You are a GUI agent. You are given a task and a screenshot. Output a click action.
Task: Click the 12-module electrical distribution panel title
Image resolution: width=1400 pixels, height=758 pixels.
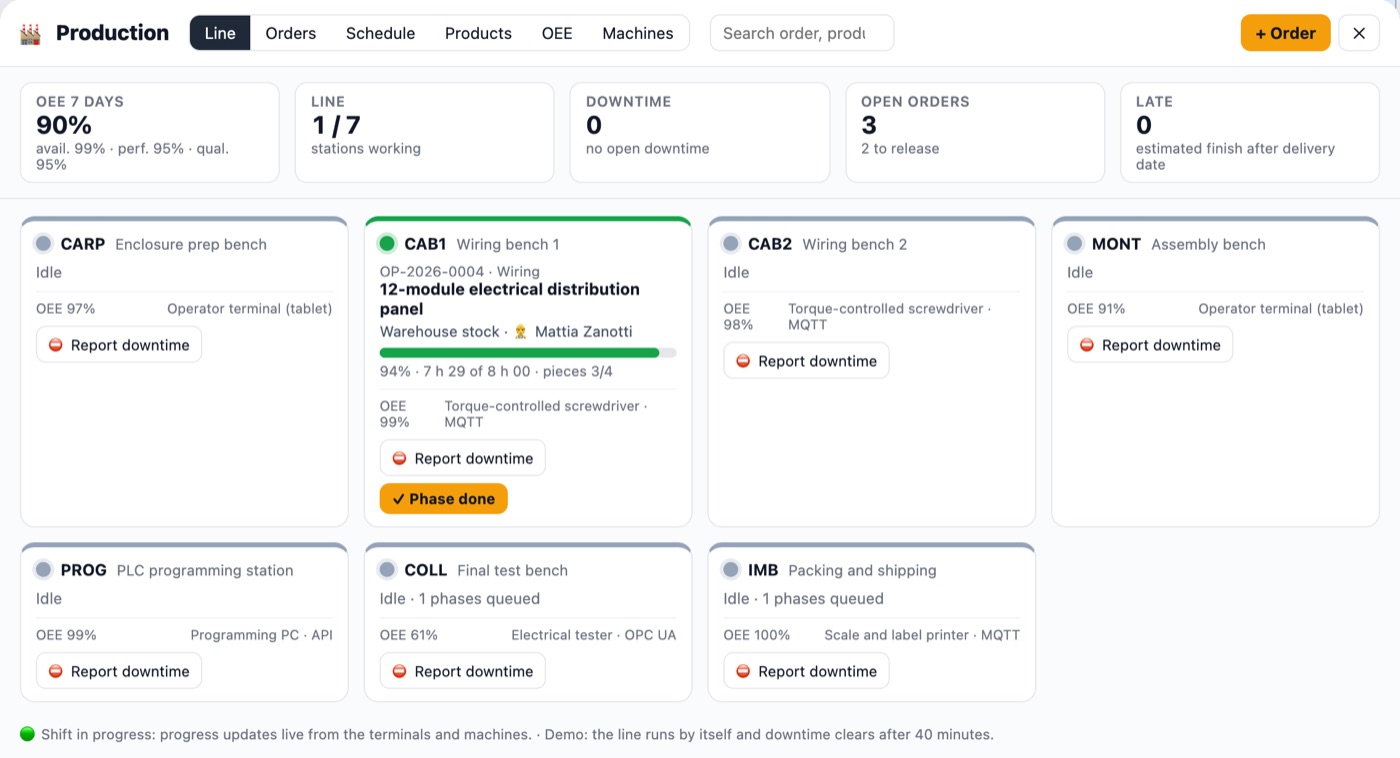(x=510, y=299)
